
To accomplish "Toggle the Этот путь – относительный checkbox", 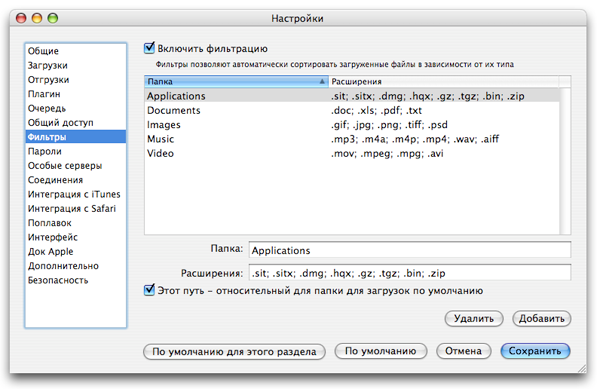I will 149,290.
